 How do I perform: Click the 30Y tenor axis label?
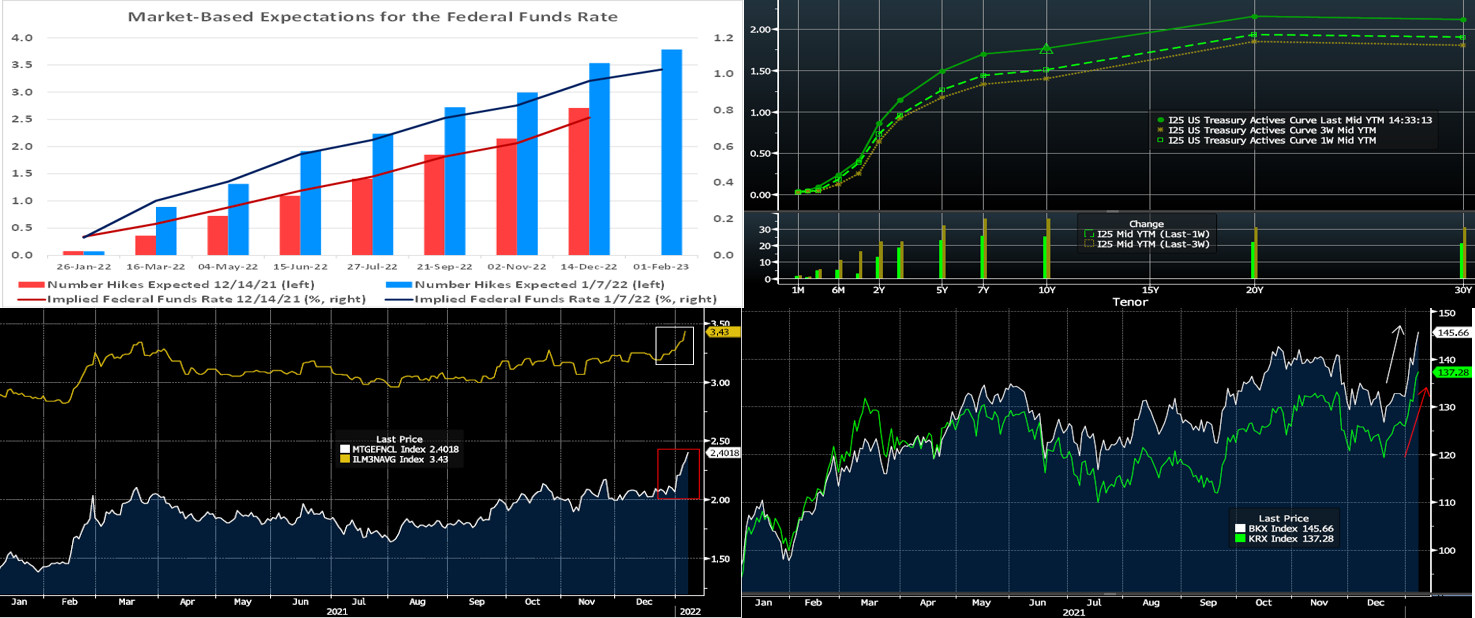[x=1463, y=289]
